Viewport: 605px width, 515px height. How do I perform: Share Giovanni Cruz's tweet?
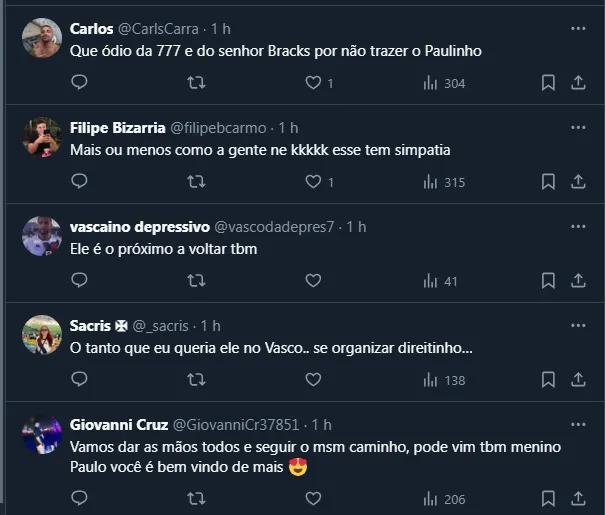pyautogui.click(x=577, y=498)
